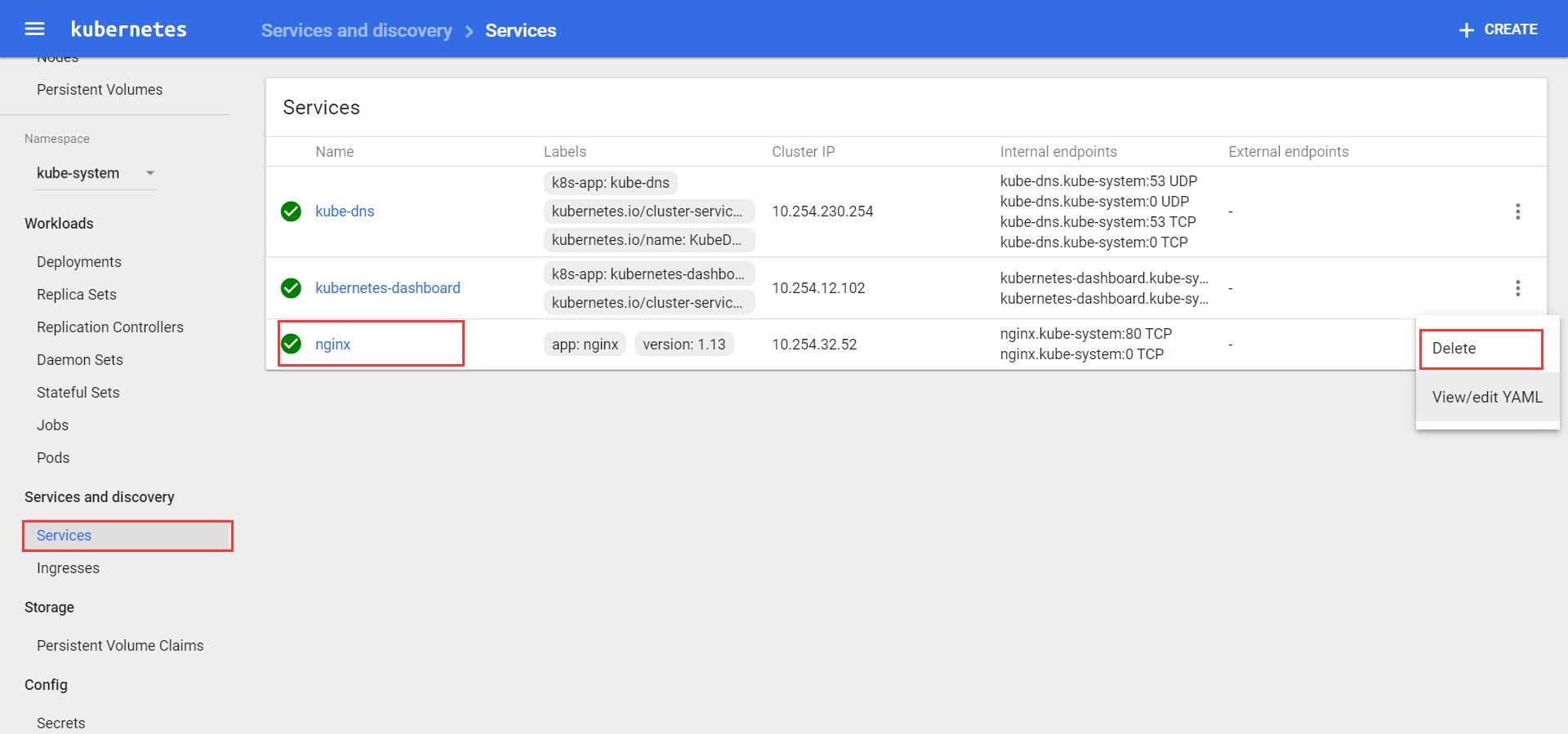
Task: Click cluster IP 10.254.12.102
Action: 818,287
